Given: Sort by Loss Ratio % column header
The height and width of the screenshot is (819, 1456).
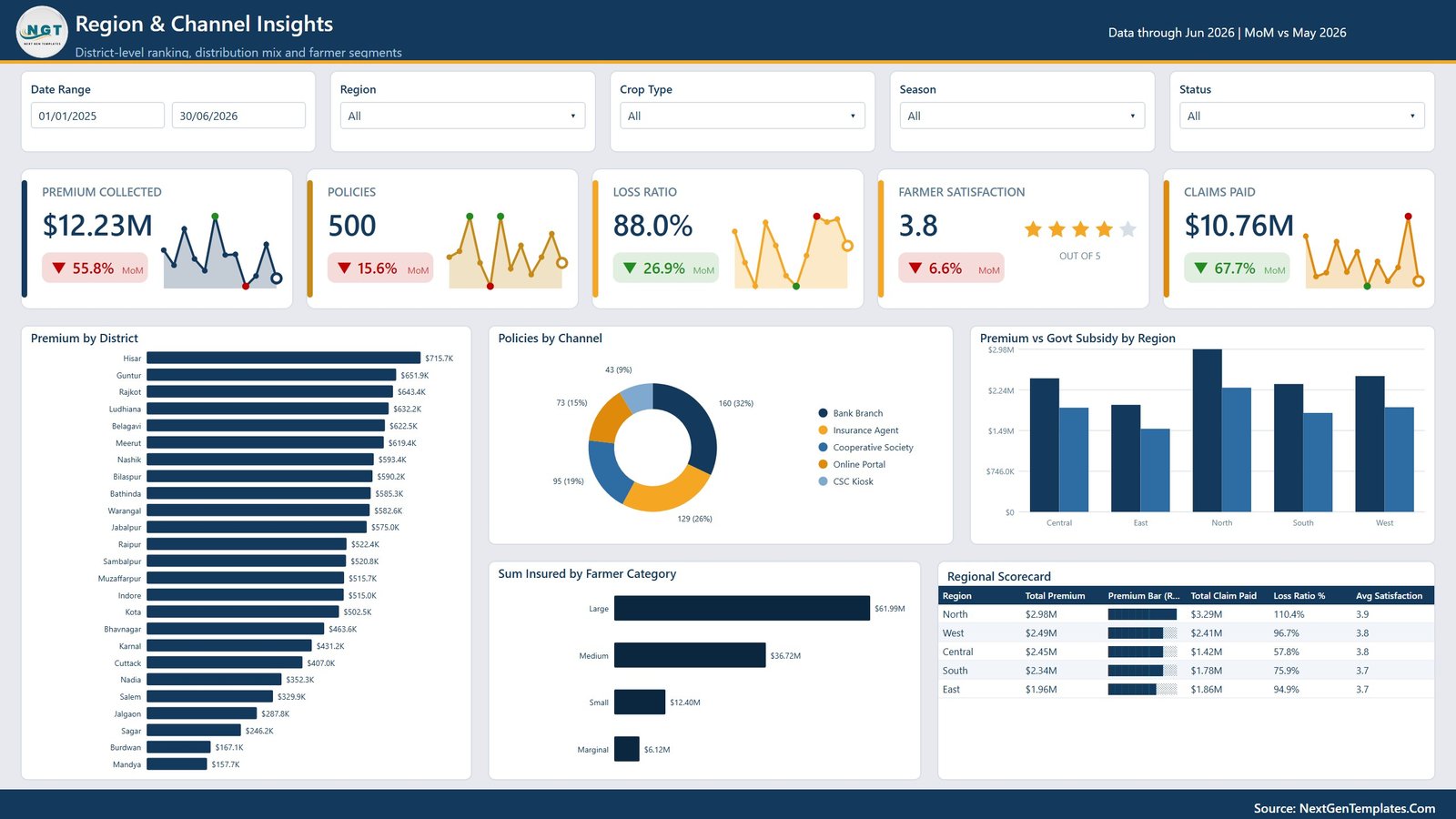Looking at the screenshot, I should coord(1299,596).
